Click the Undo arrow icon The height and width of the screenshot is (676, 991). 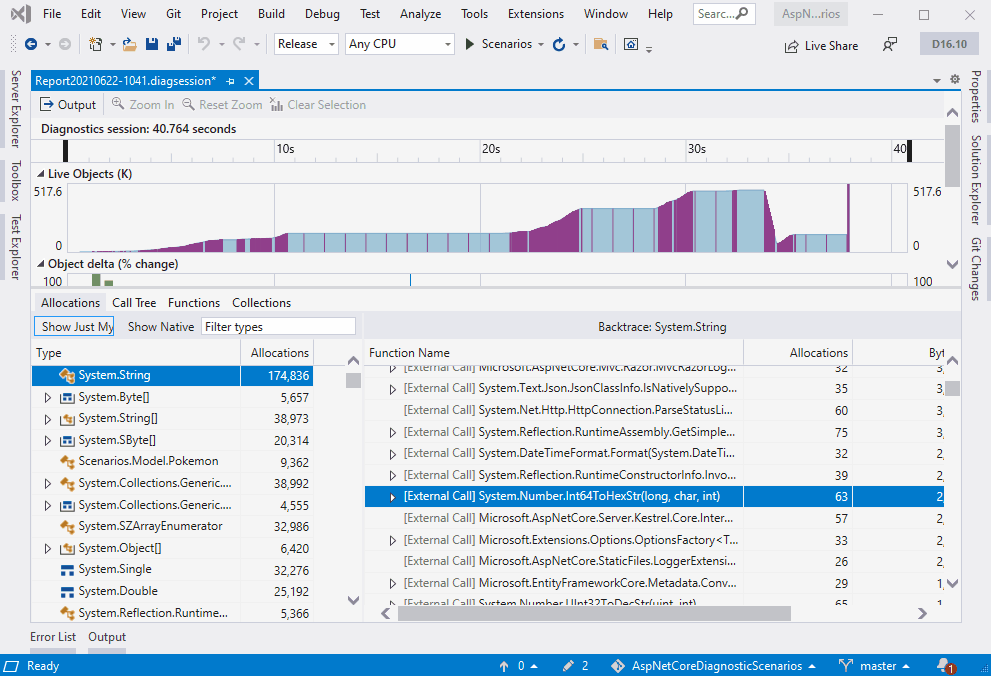204,44
